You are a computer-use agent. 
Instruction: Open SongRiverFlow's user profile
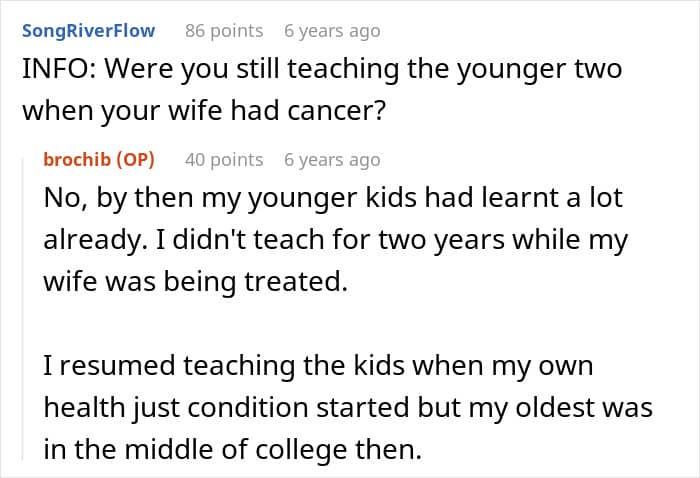coord(88,31)
